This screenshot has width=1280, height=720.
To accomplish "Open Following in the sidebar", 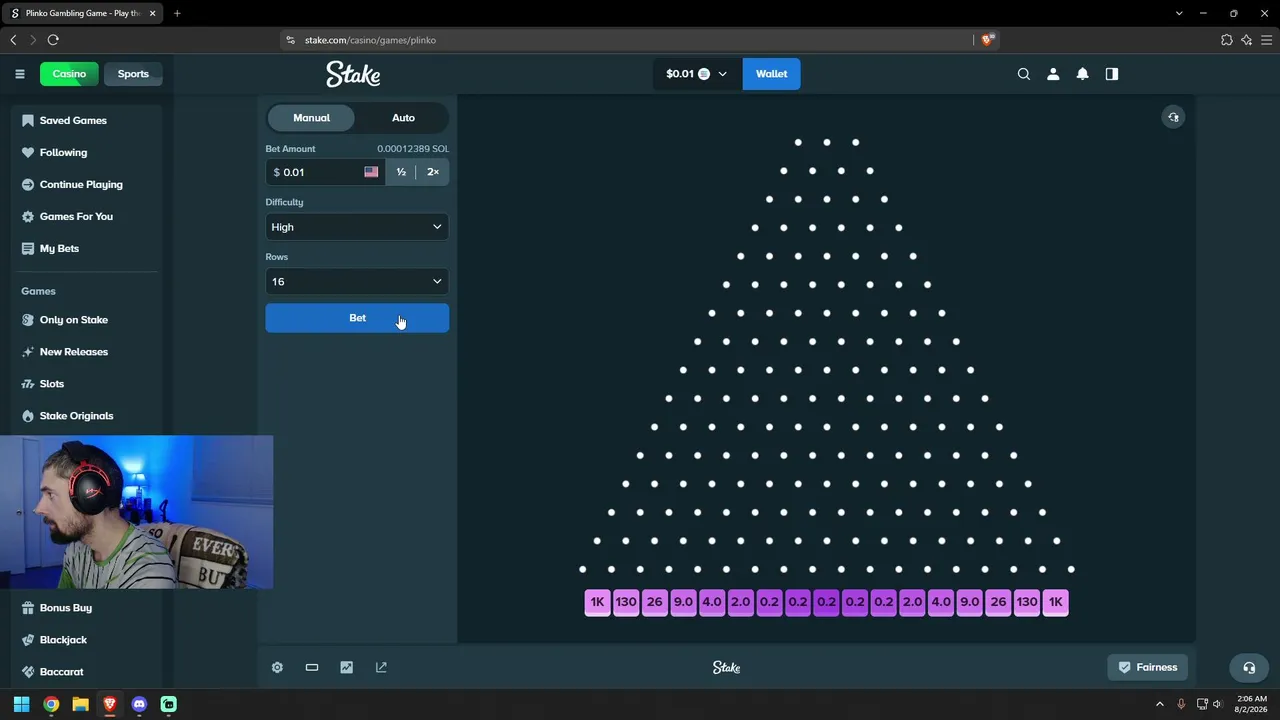I will tap(63, 152).
